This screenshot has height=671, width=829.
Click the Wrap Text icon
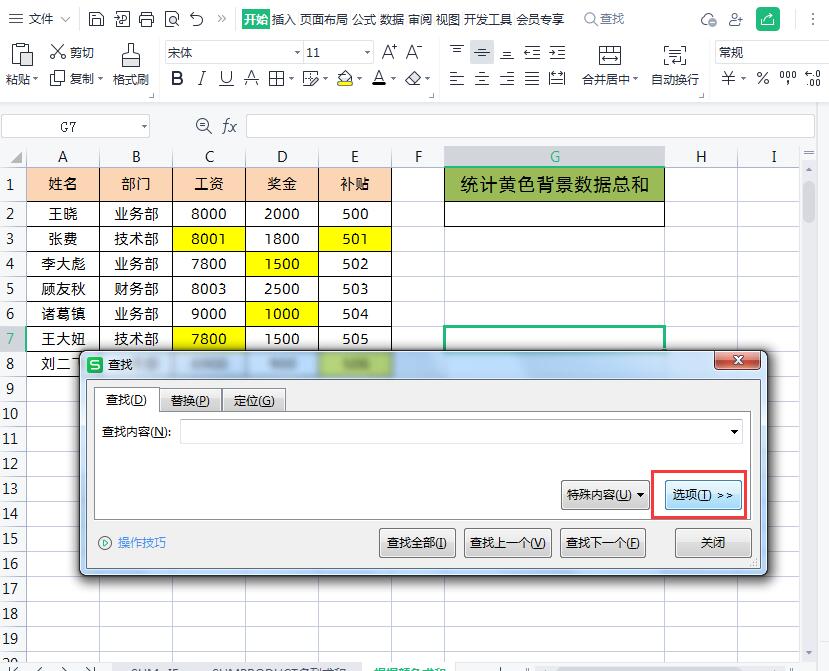click(675, 55)
